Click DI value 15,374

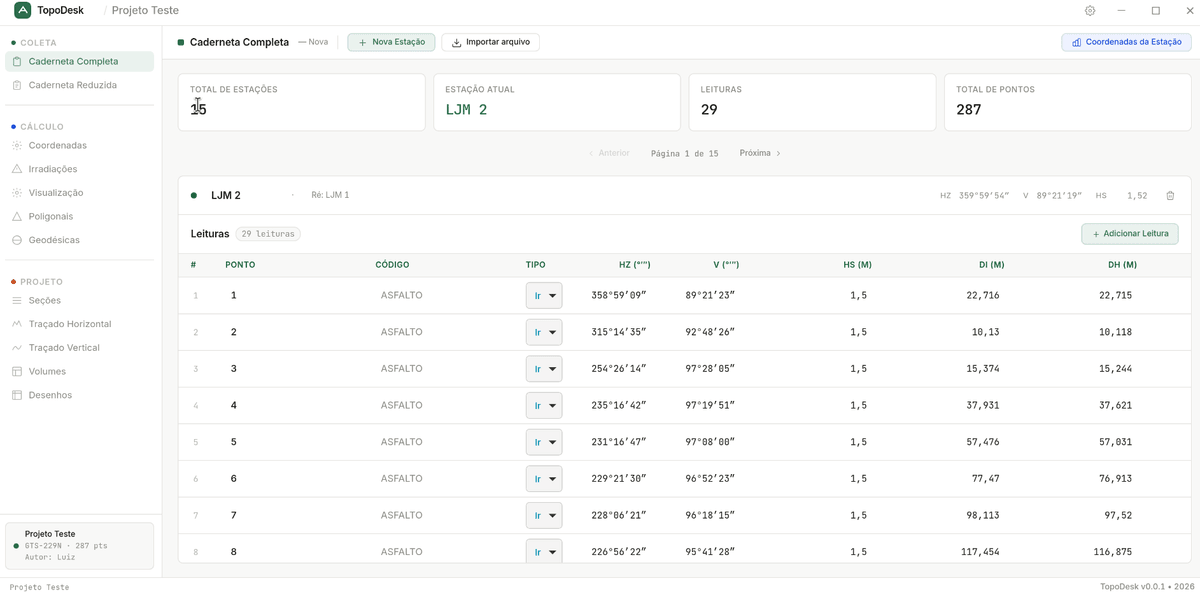click(983, 369)
